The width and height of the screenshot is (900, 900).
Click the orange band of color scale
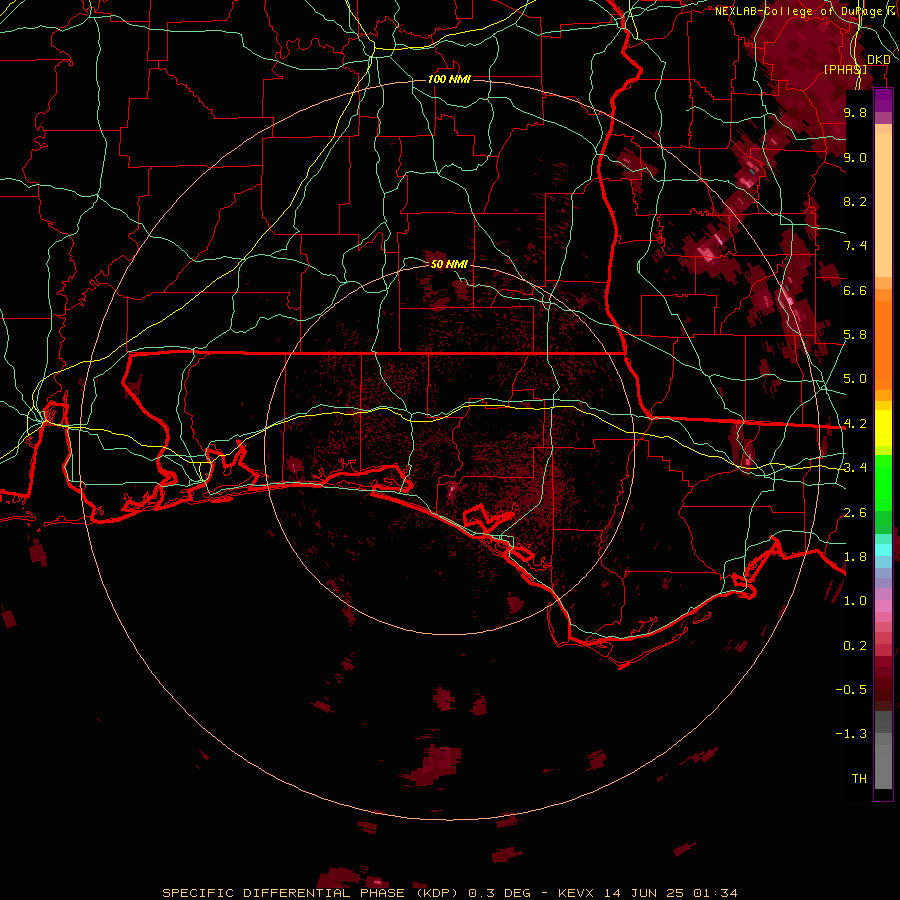pyautogui.click(x=883, y=340)
